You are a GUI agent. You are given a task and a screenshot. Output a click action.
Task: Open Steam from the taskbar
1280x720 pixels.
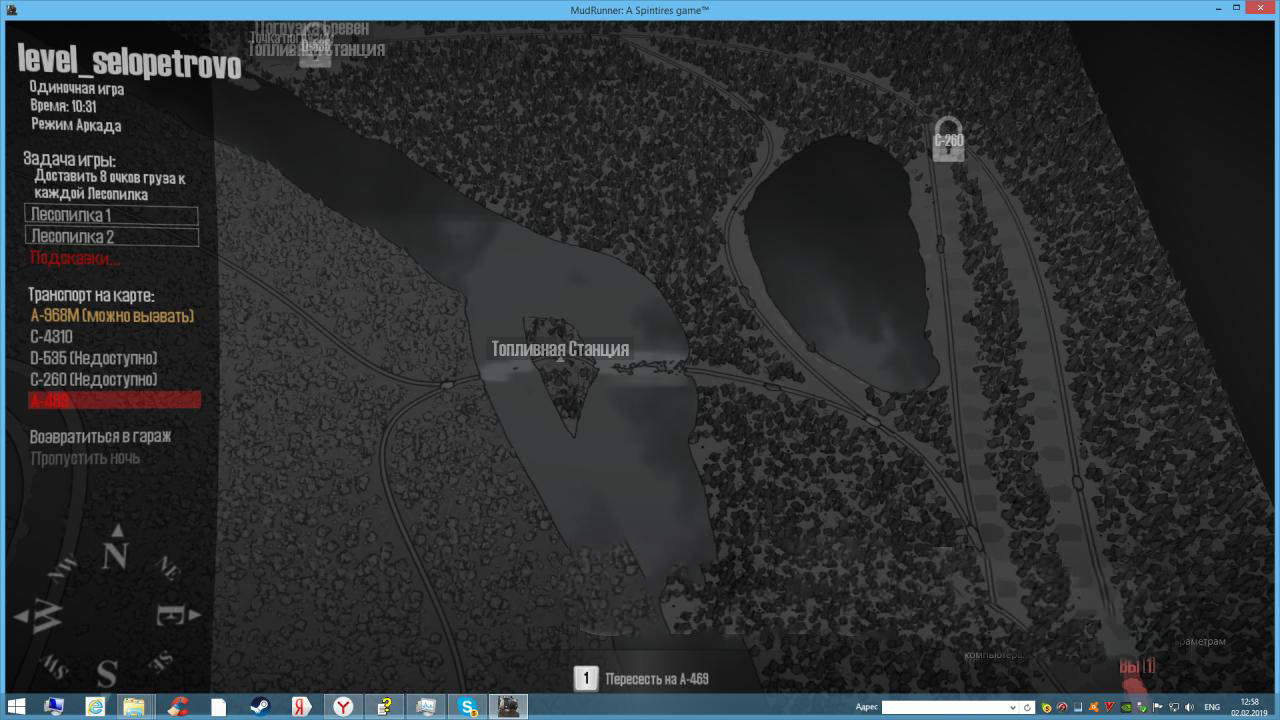260,707
